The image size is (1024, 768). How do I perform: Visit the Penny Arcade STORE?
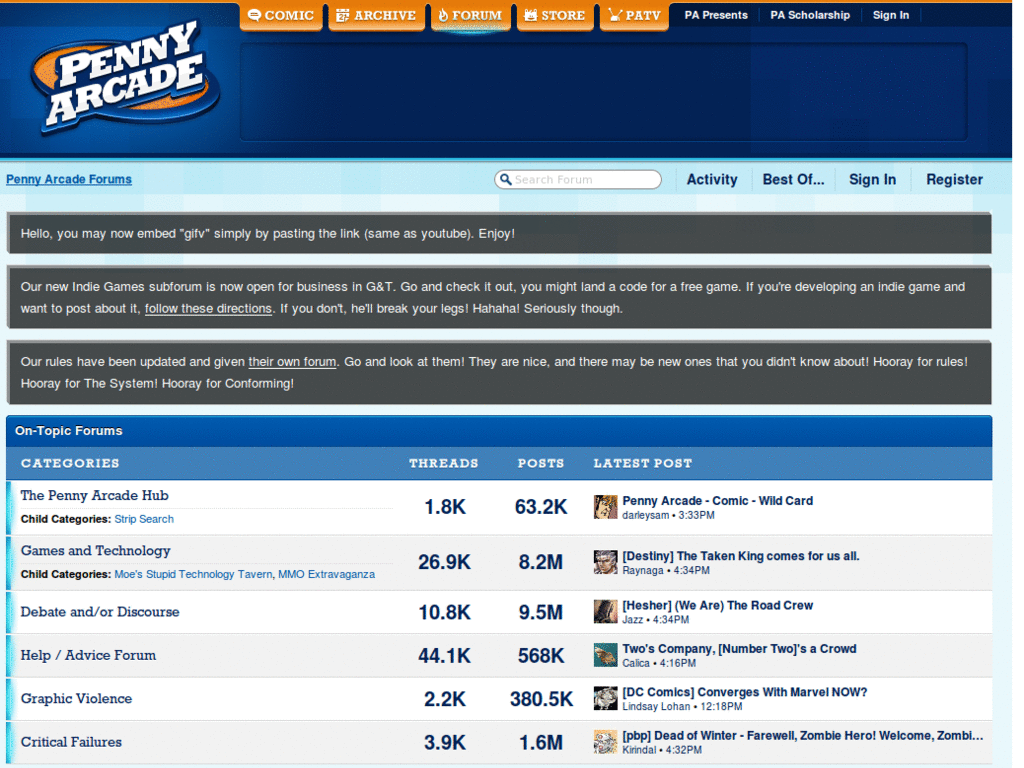click(x=555, y=15)
